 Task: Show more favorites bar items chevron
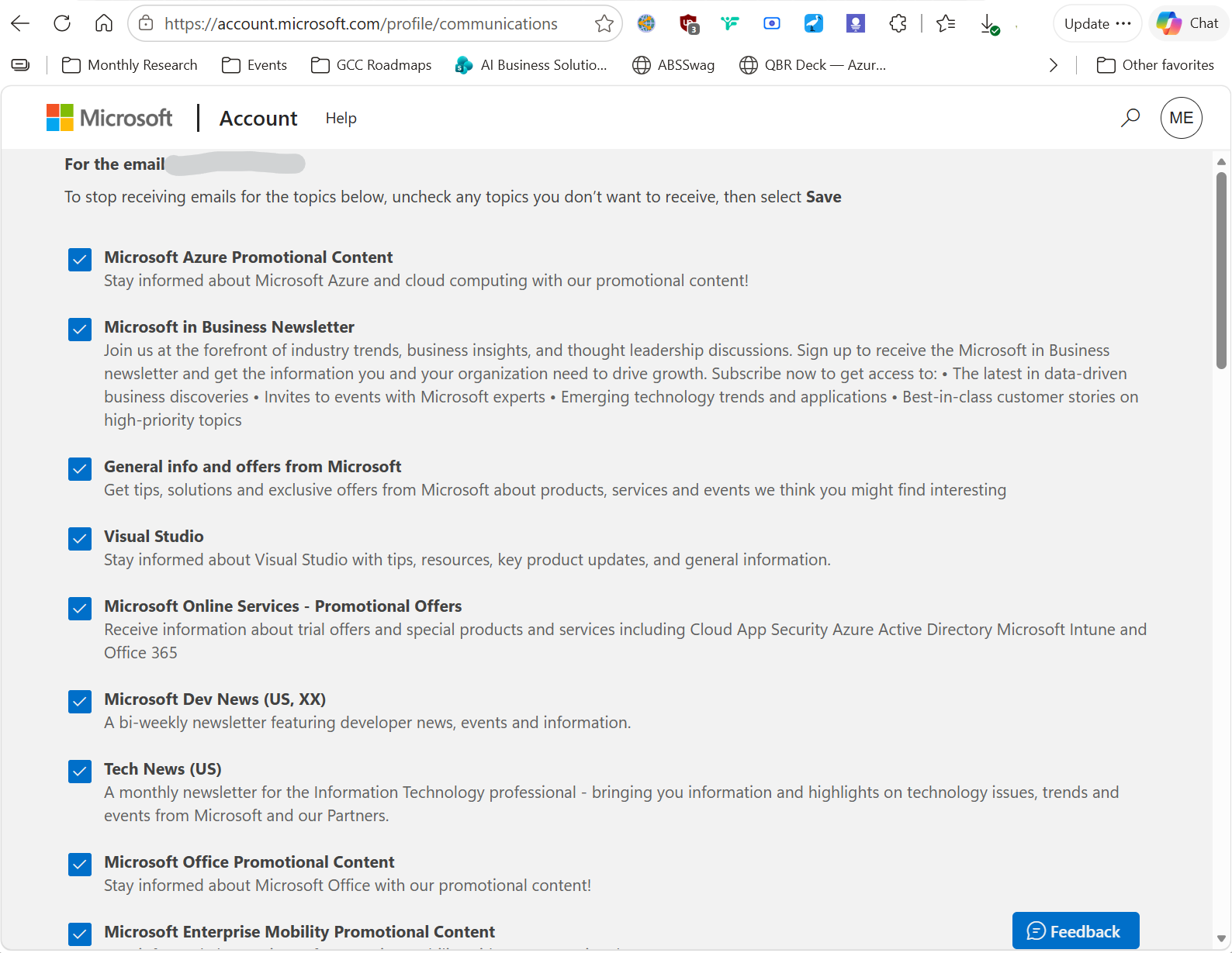coord(1053,65)
